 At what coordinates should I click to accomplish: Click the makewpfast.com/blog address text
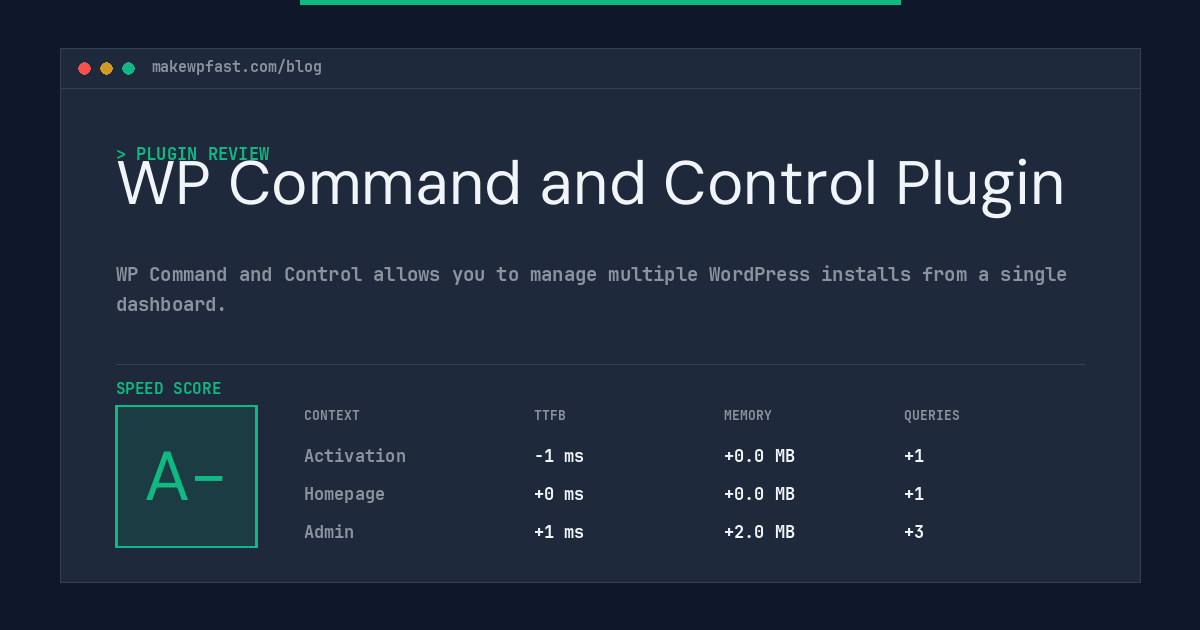[237, 67]
